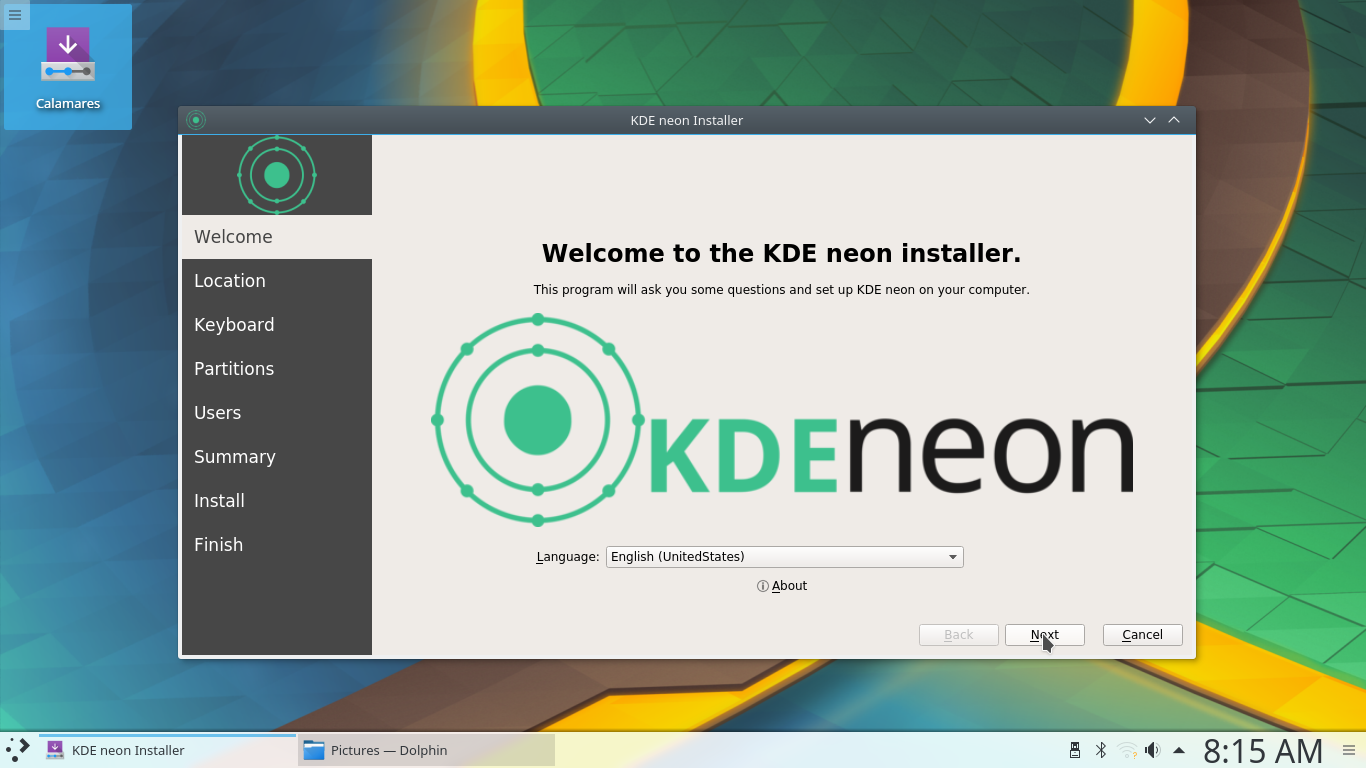This screenshot has height=768, width=1366.
Task: Open the Calamares desktop installer icon
Action: [68, 67]
